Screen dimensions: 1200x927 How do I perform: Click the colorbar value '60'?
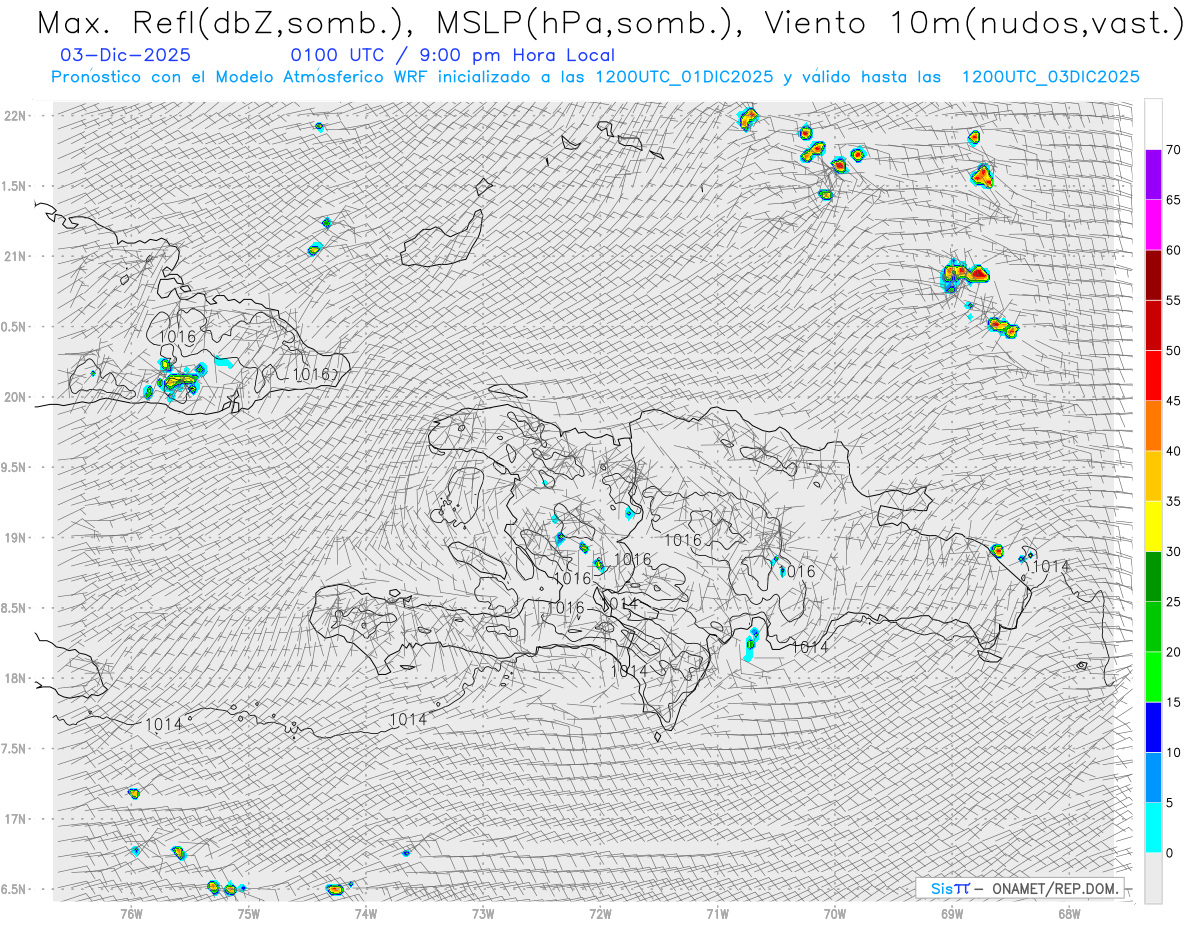point(1174,250)
